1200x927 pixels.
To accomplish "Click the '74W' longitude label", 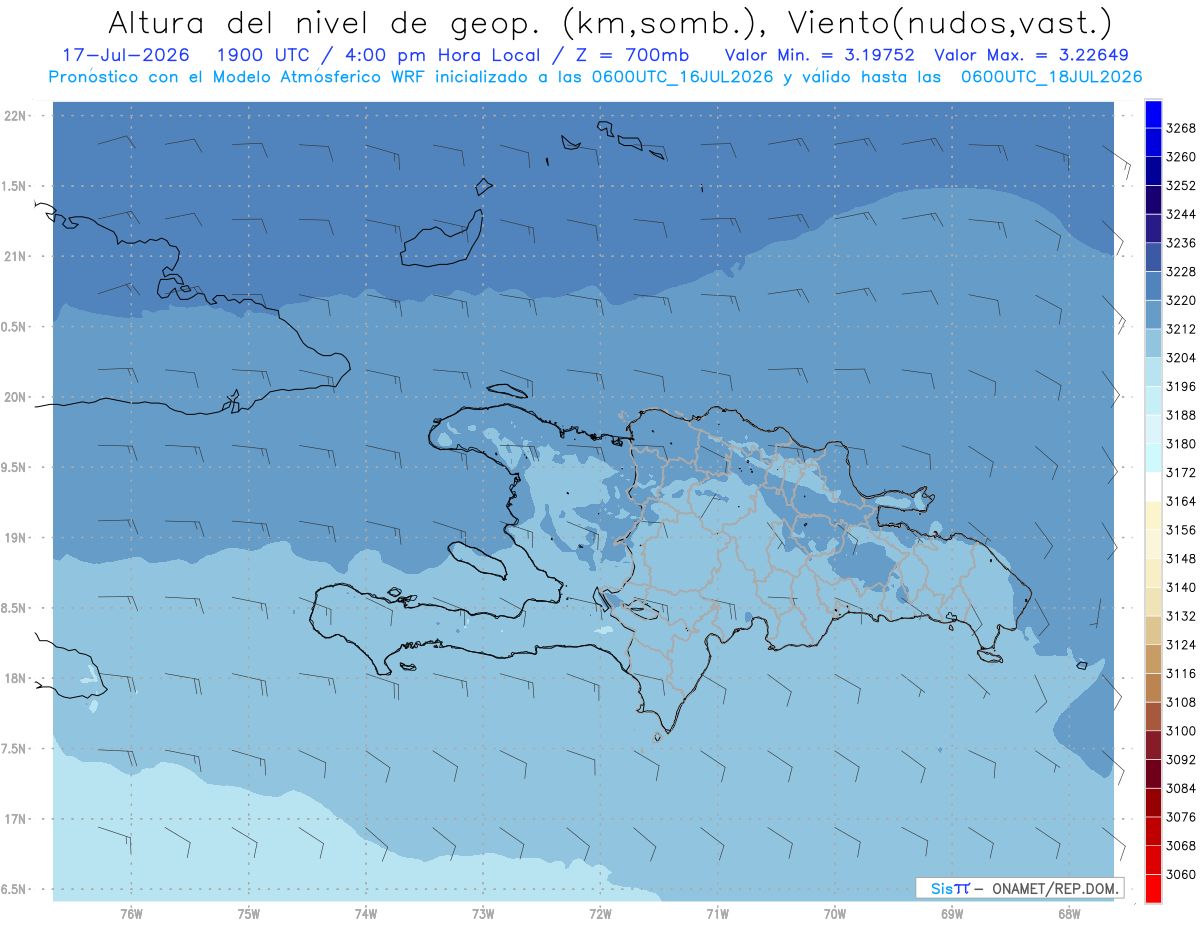I will (366, 914).
